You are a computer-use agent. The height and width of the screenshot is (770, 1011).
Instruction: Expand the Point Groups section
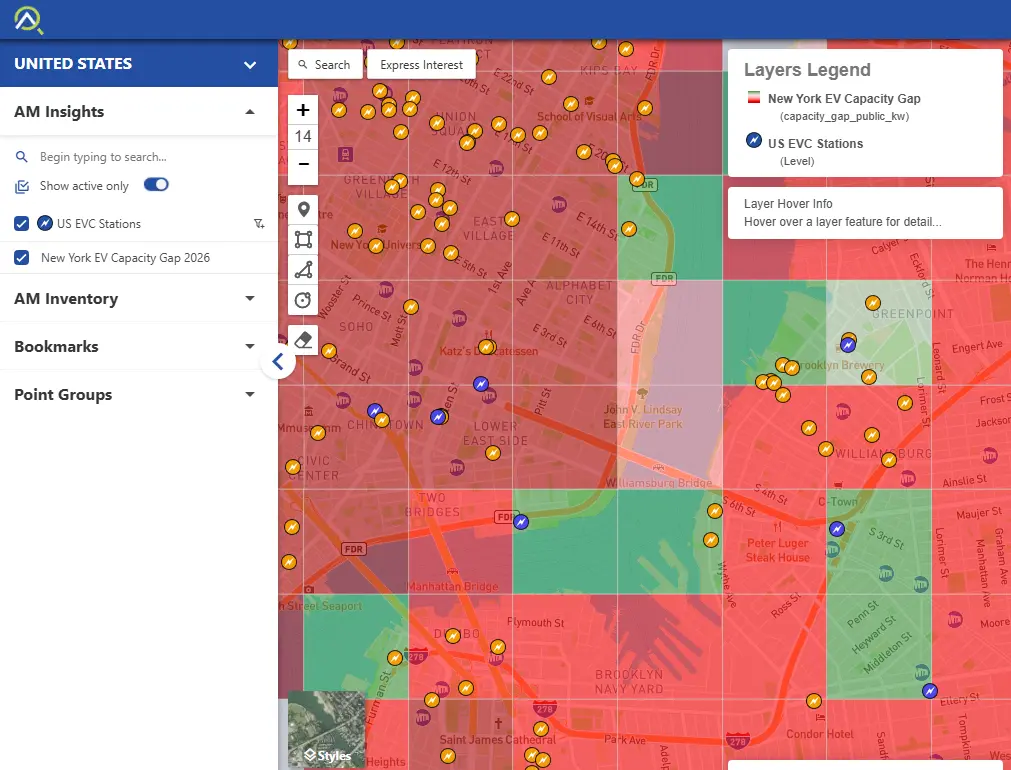click(x=249, y=395)
